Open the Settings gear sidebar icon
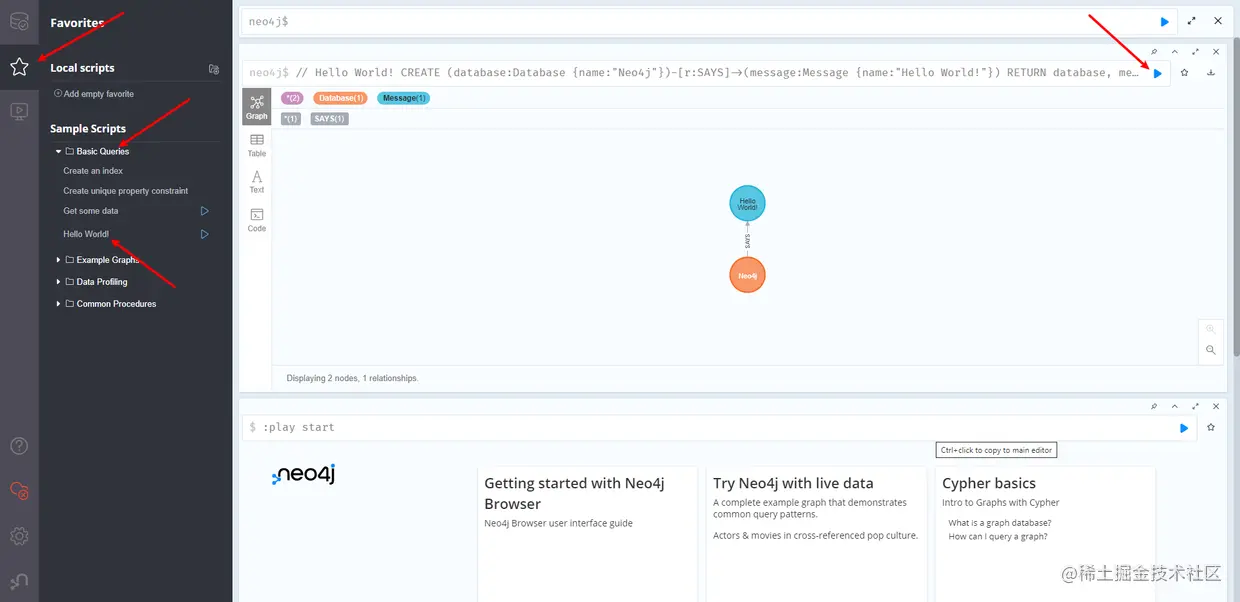The width and height of the screenshot is (1240, 602). 19,536
